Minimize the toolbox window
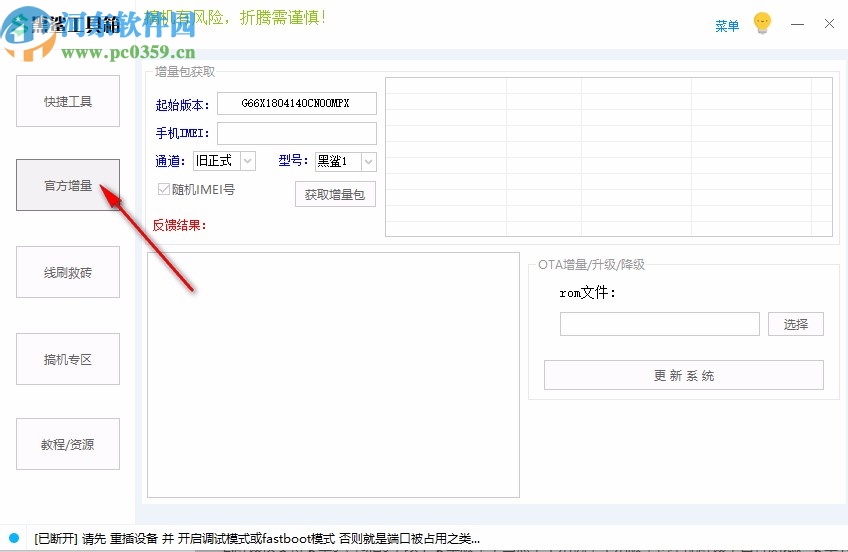 point(797,24)
